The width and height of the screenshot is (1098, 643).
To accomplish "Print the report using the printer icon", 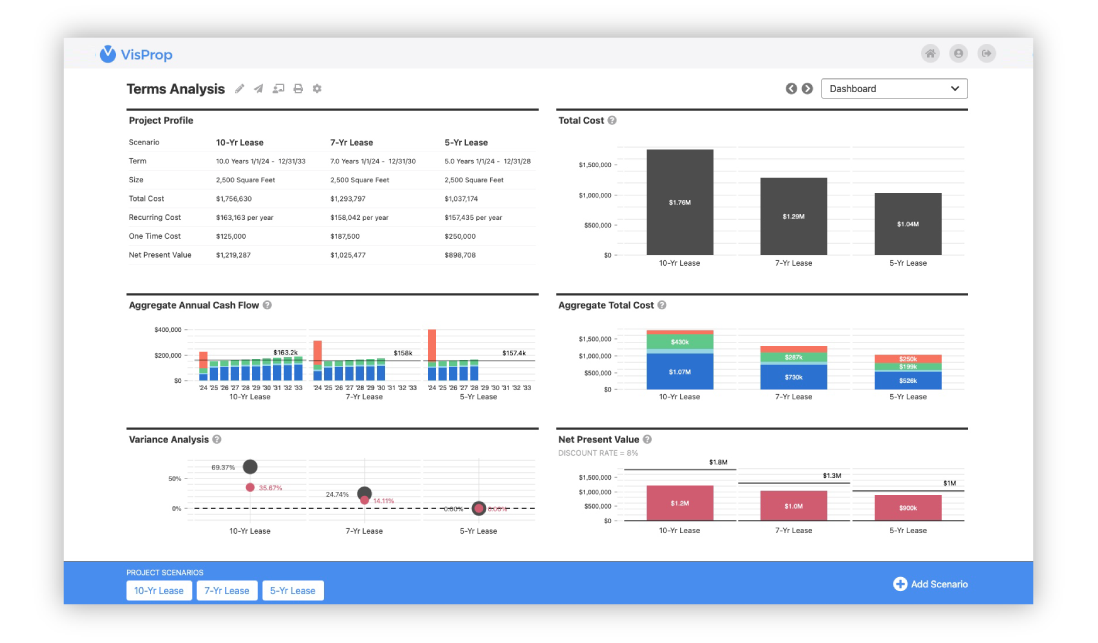I will pos(297,88).
